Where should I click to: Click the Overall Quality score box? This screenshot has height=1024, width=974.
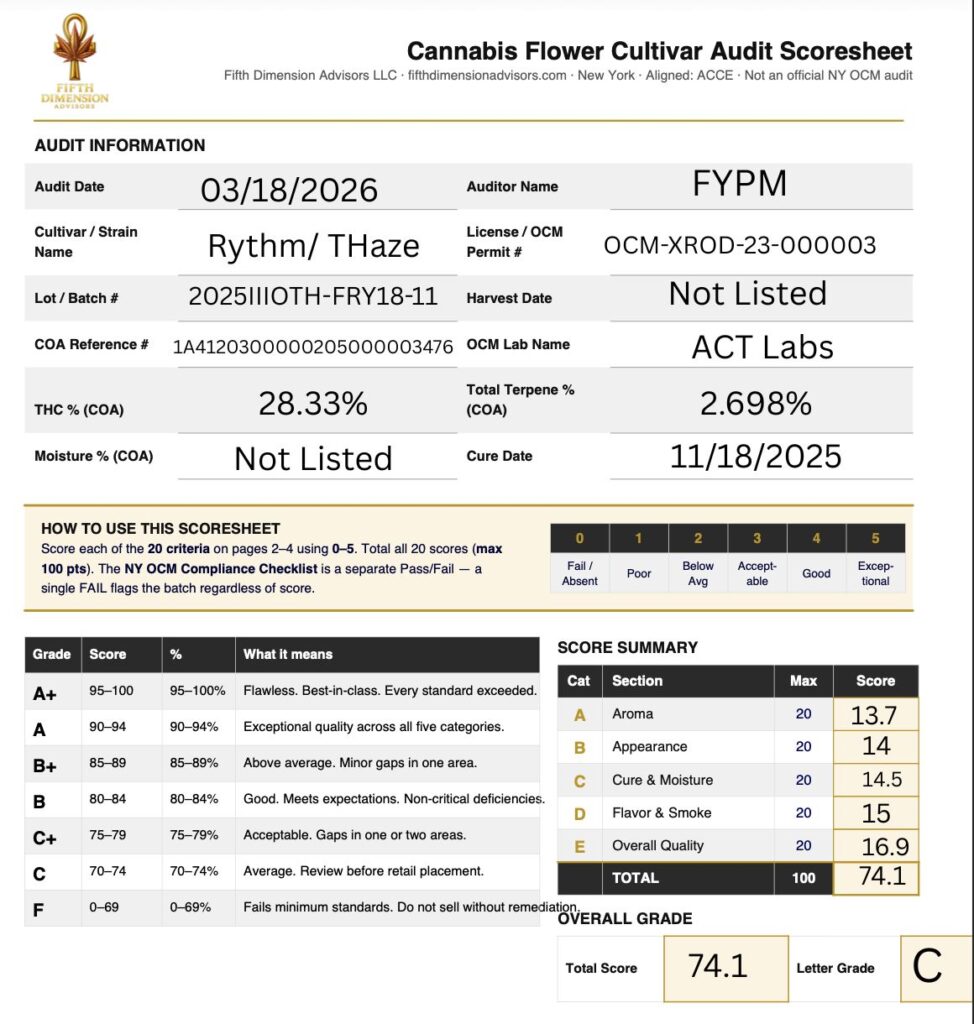point(875,846)
